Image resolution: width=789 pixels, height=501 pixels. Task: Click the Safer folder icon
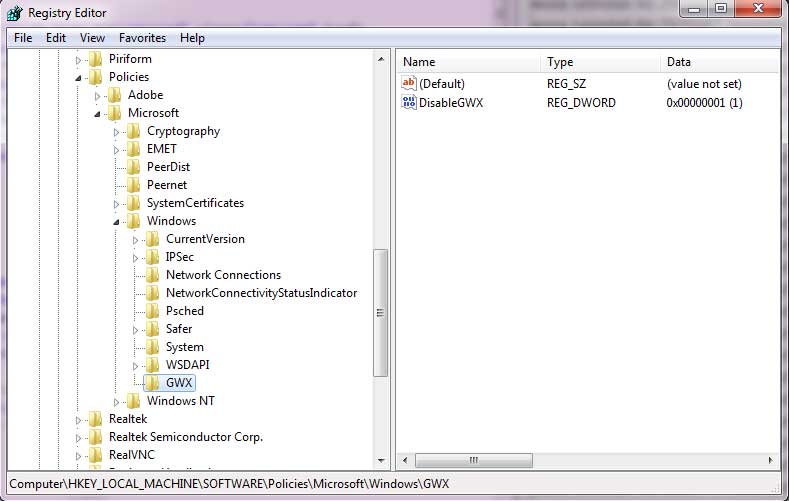tap(153, 329)
